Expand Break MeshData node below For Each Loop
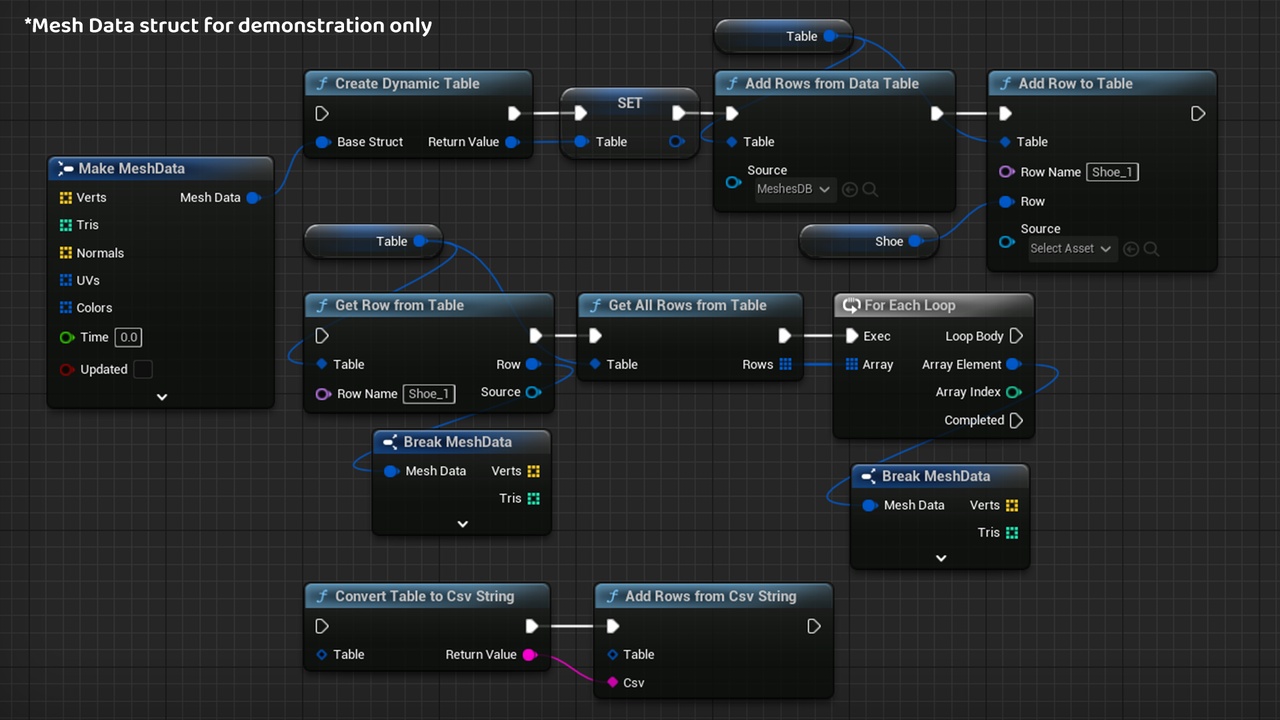Image resolution: width=1280 pixels, height=720 pixels. coord(940,558)
